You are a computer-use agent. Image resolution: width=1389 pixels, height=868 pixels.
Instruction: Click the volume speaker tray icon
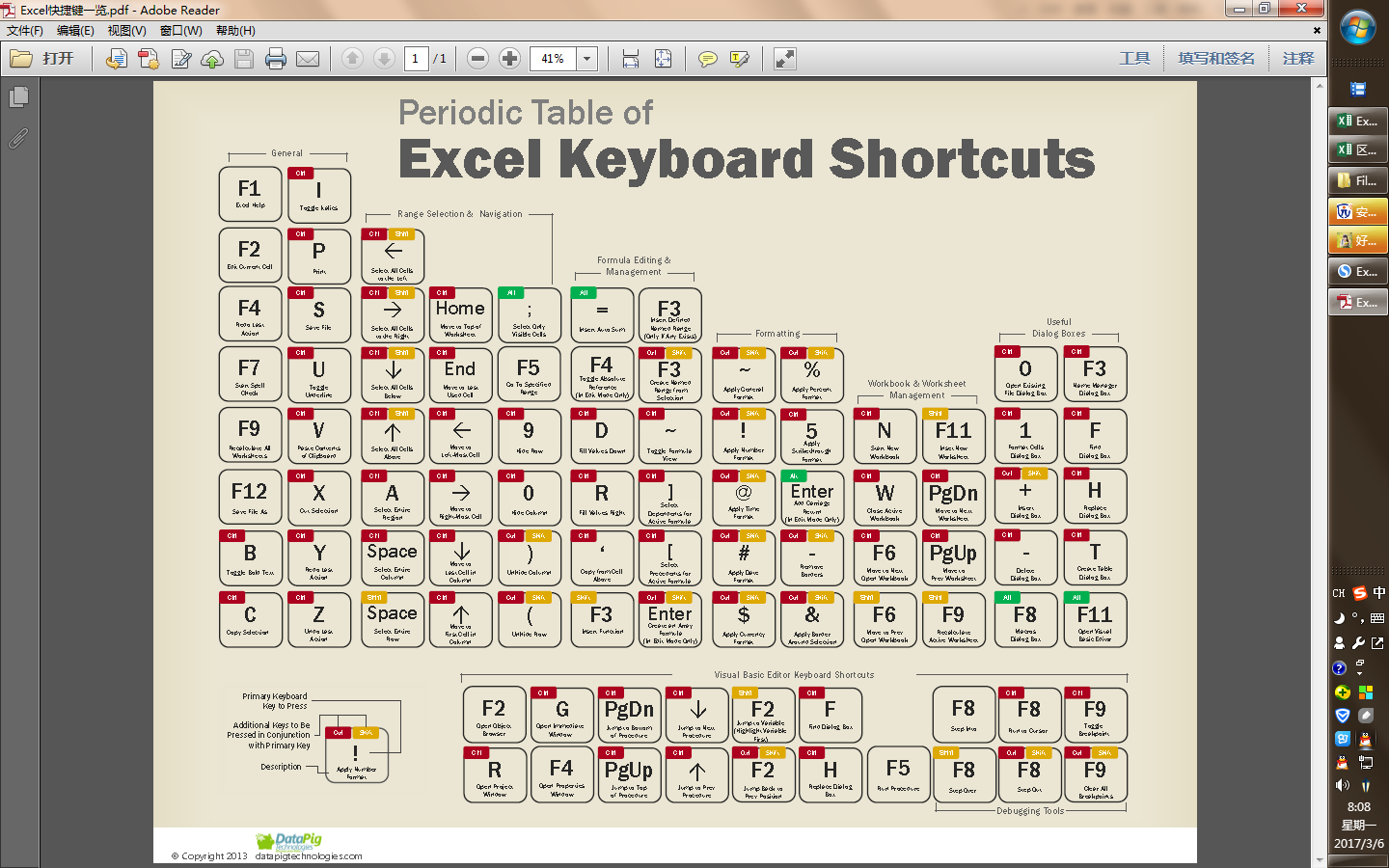coord(1342,785)
